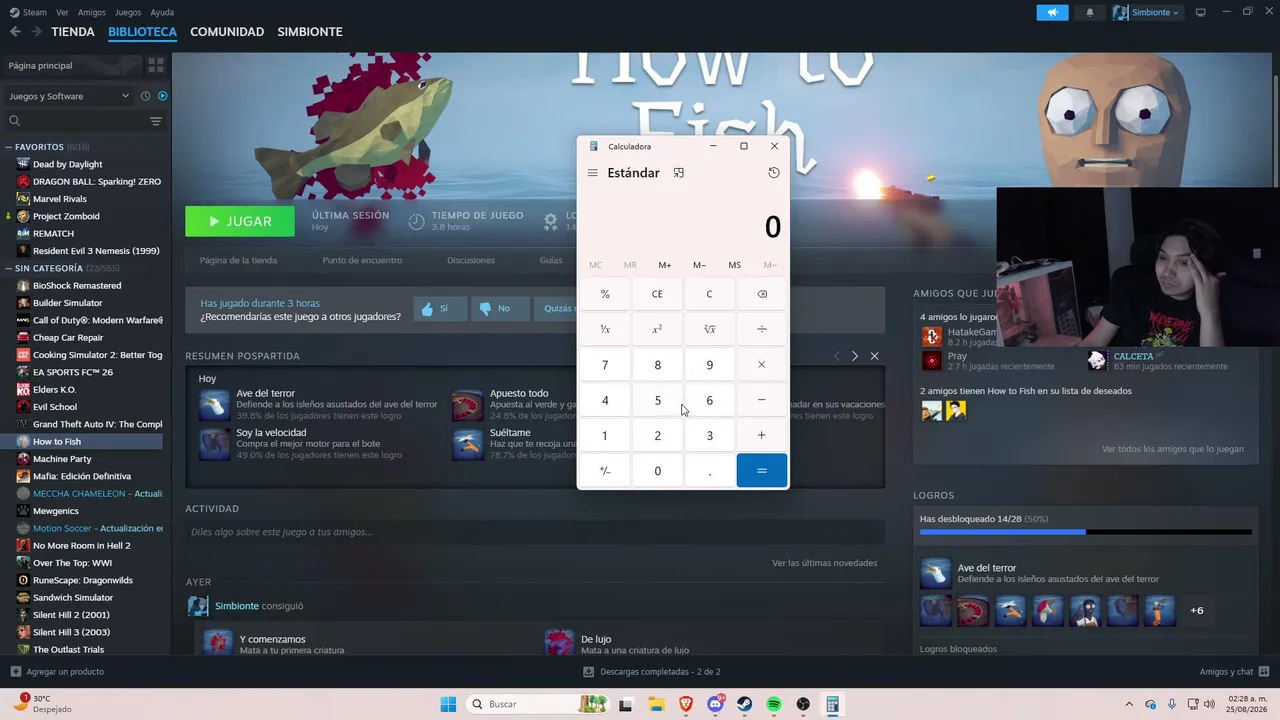This screenshot has width=1280, height=720.
Task: Click the M+ memory add key
Action: point(665,265)
